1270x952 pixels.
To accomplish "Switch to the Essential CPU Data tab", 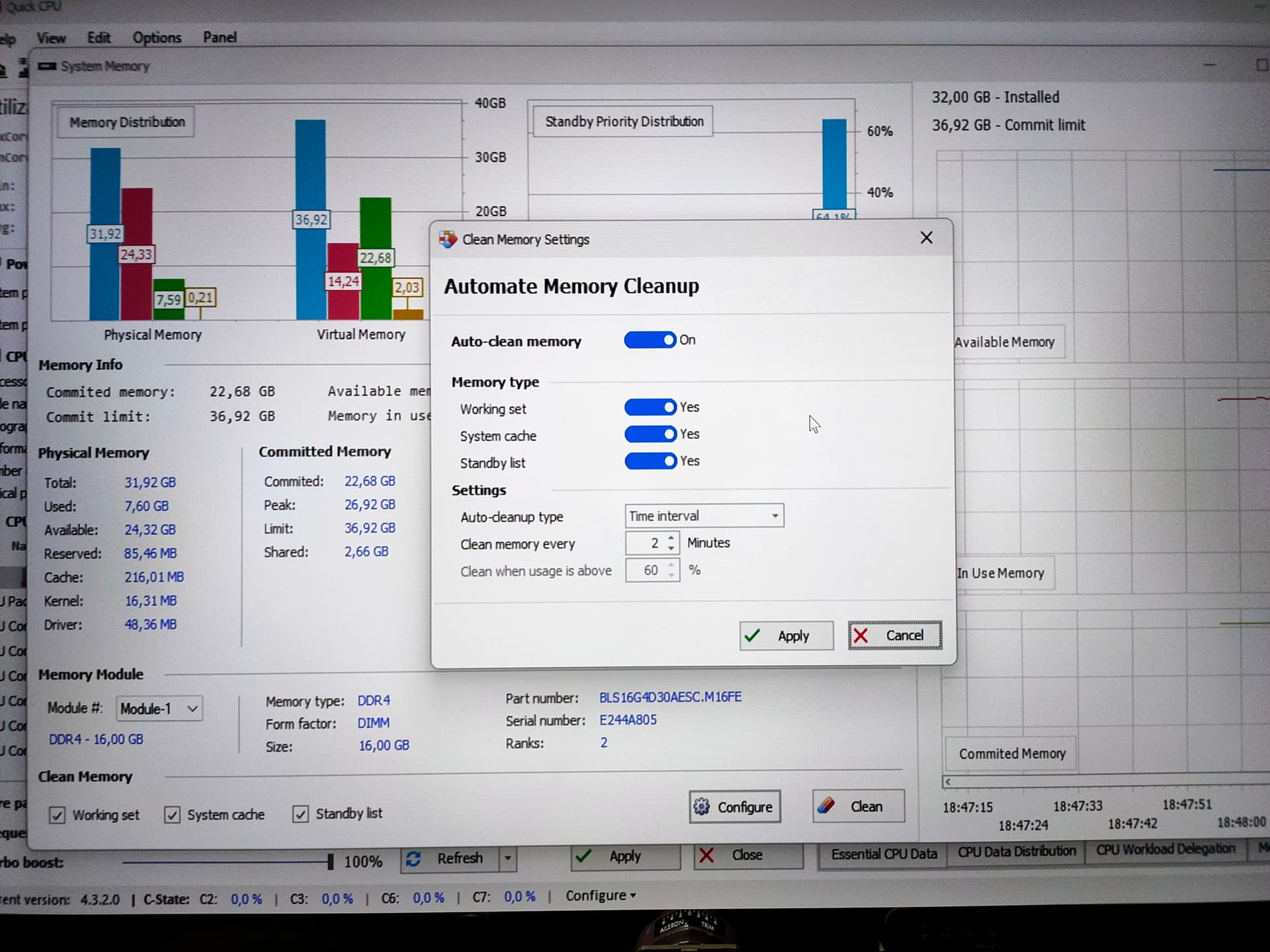I will (x=884, y=854).
